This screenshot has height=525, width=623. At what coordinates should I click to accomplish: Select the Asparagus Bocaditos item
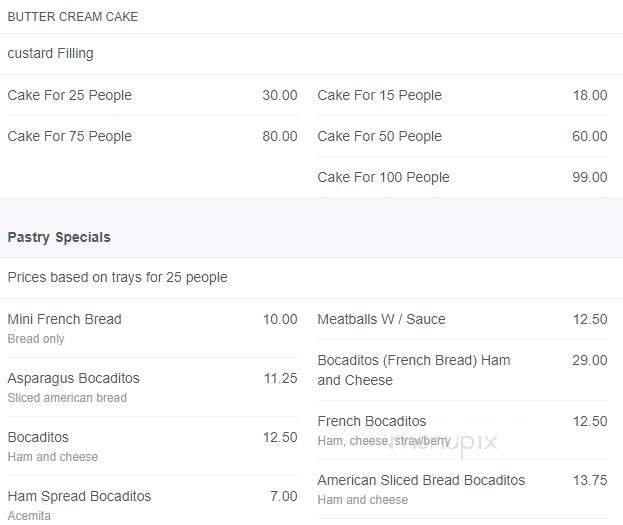(x=73, y=378)
